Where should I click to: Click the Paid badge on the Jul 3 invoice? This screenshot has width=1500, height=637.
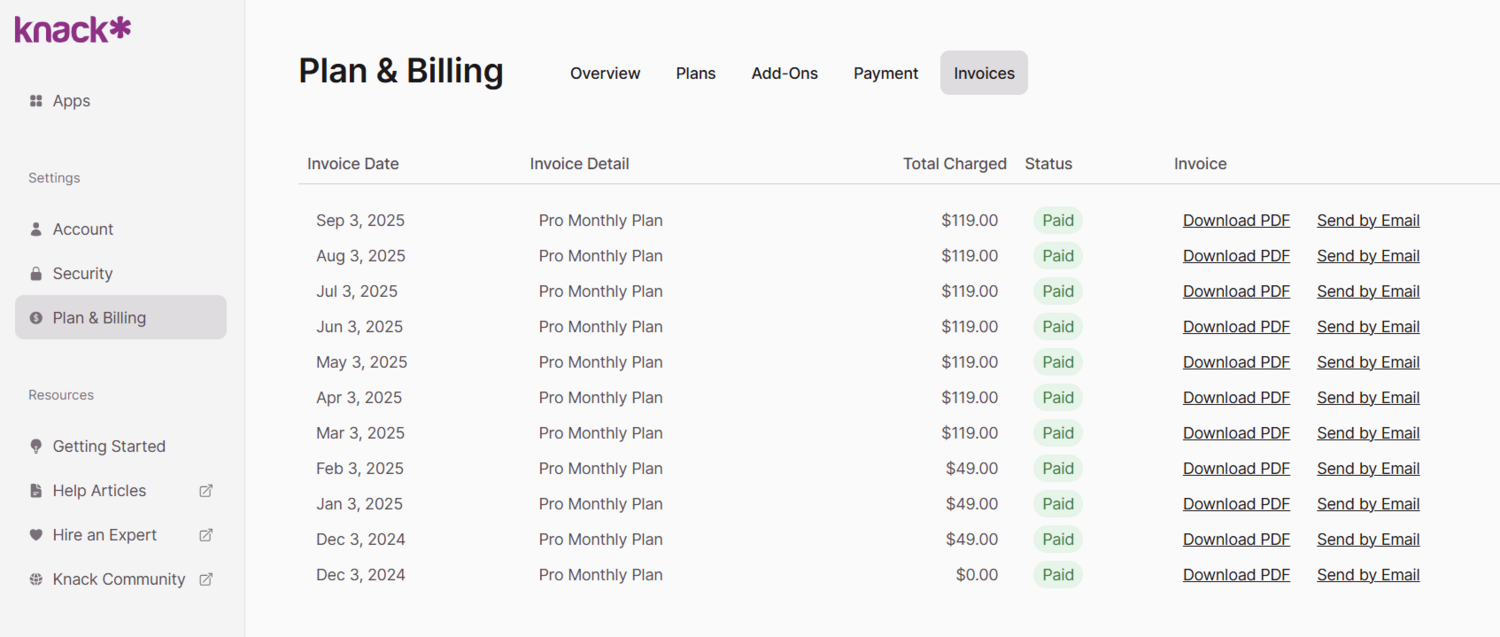pyautogui.click(x=1057, y=291)
